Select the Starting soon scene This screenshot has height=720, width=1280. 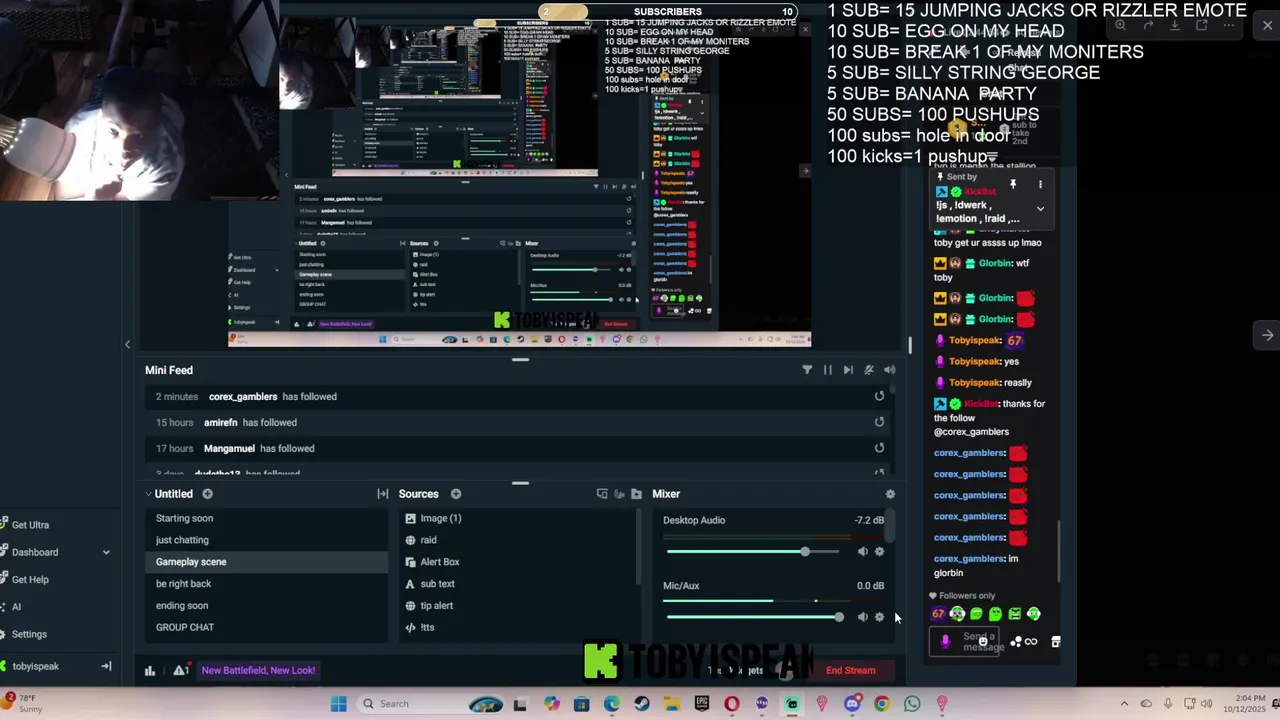coord(266,518)
